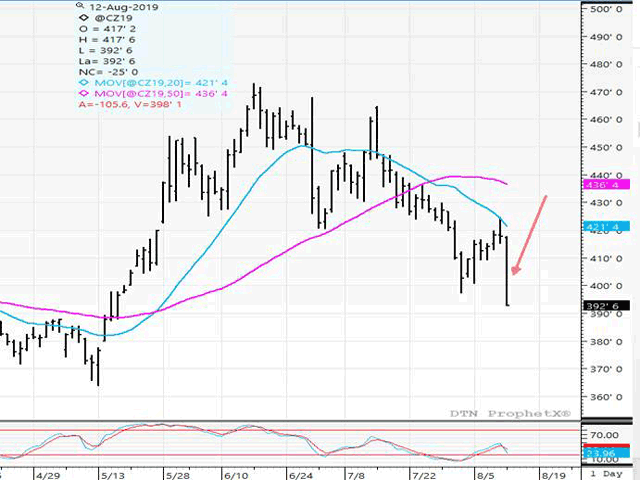Click the magenta diamond for the 50-day moving average
Image resolution: width=640 pixels, height=480 pixels.
[x=84, y=93]
